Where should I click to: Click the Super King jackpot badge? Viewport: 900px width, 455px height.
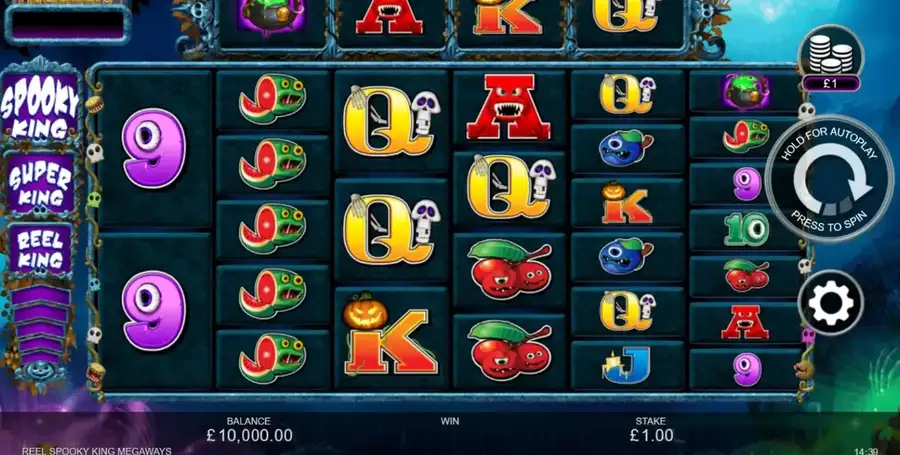click(40, 184)
